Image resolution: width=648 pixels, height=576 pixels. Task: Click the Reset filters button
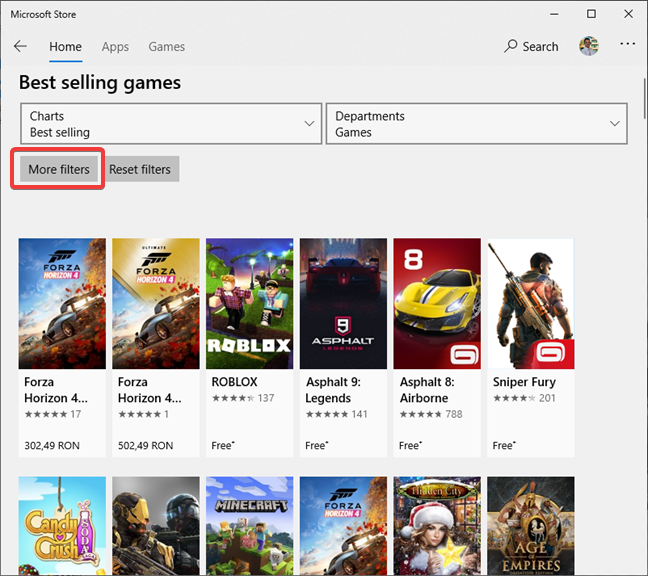point(140,169)
